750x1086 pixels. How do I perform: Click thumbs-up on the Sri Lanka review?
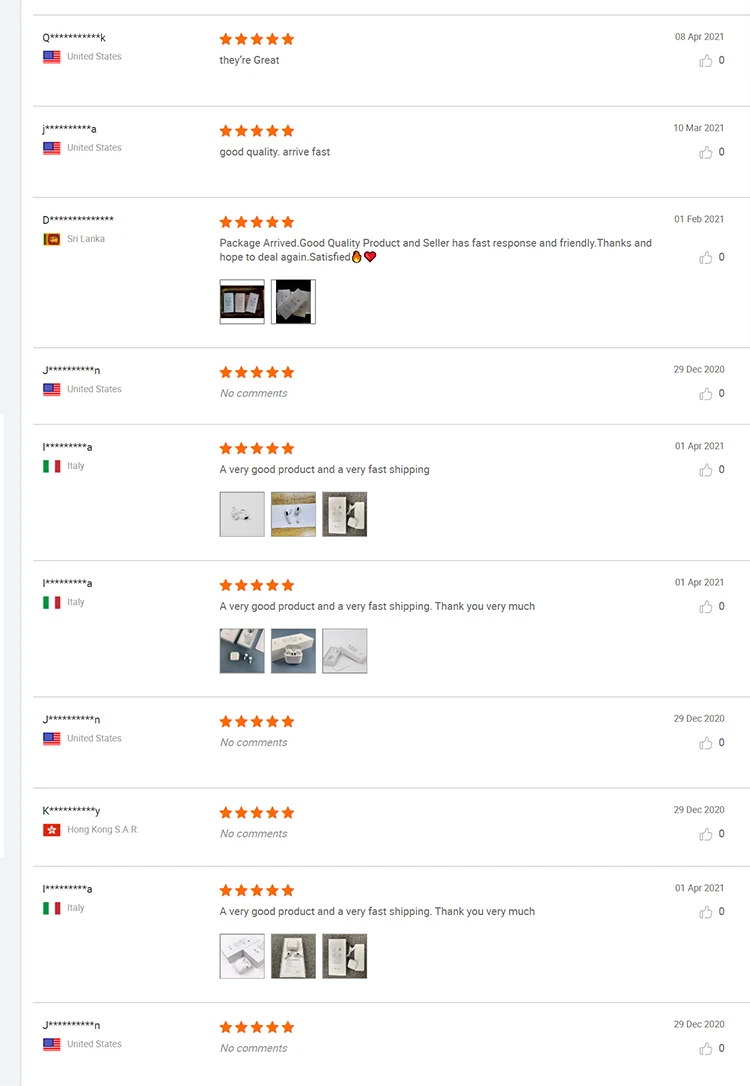tap(706, 257)
